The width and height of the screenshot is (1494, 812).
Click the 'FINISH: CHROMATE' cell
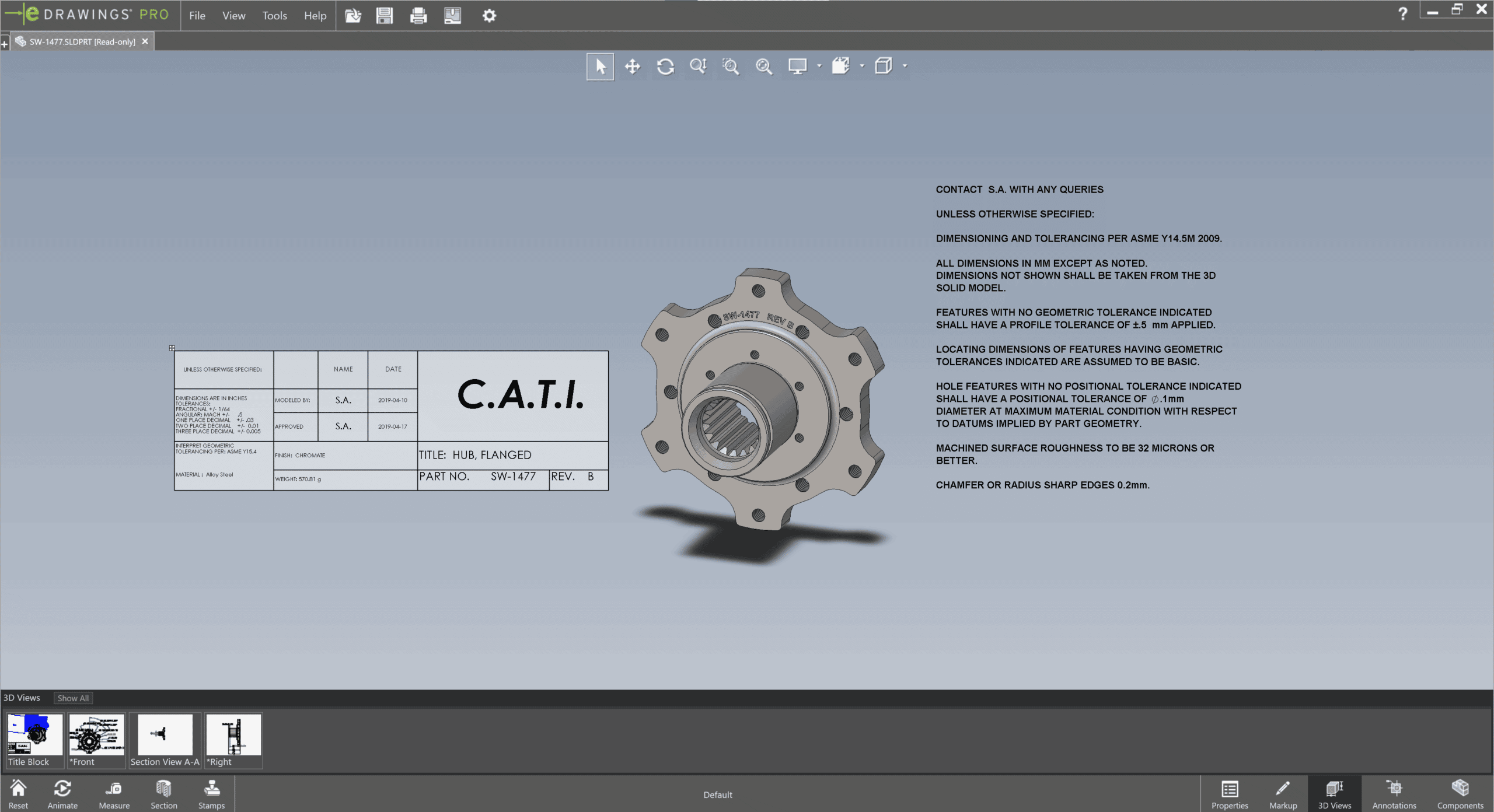(x=345, y=456)
